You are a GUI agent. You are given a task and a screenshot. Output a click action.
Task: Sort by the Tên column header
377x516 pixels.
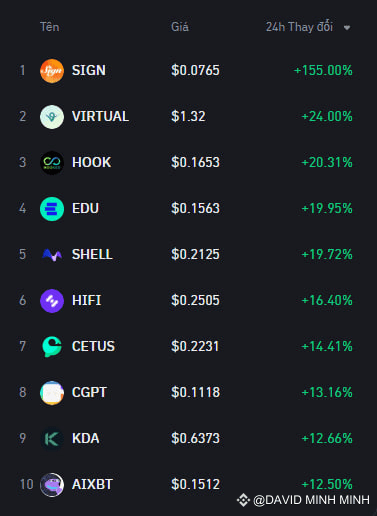tap(50, 27)
